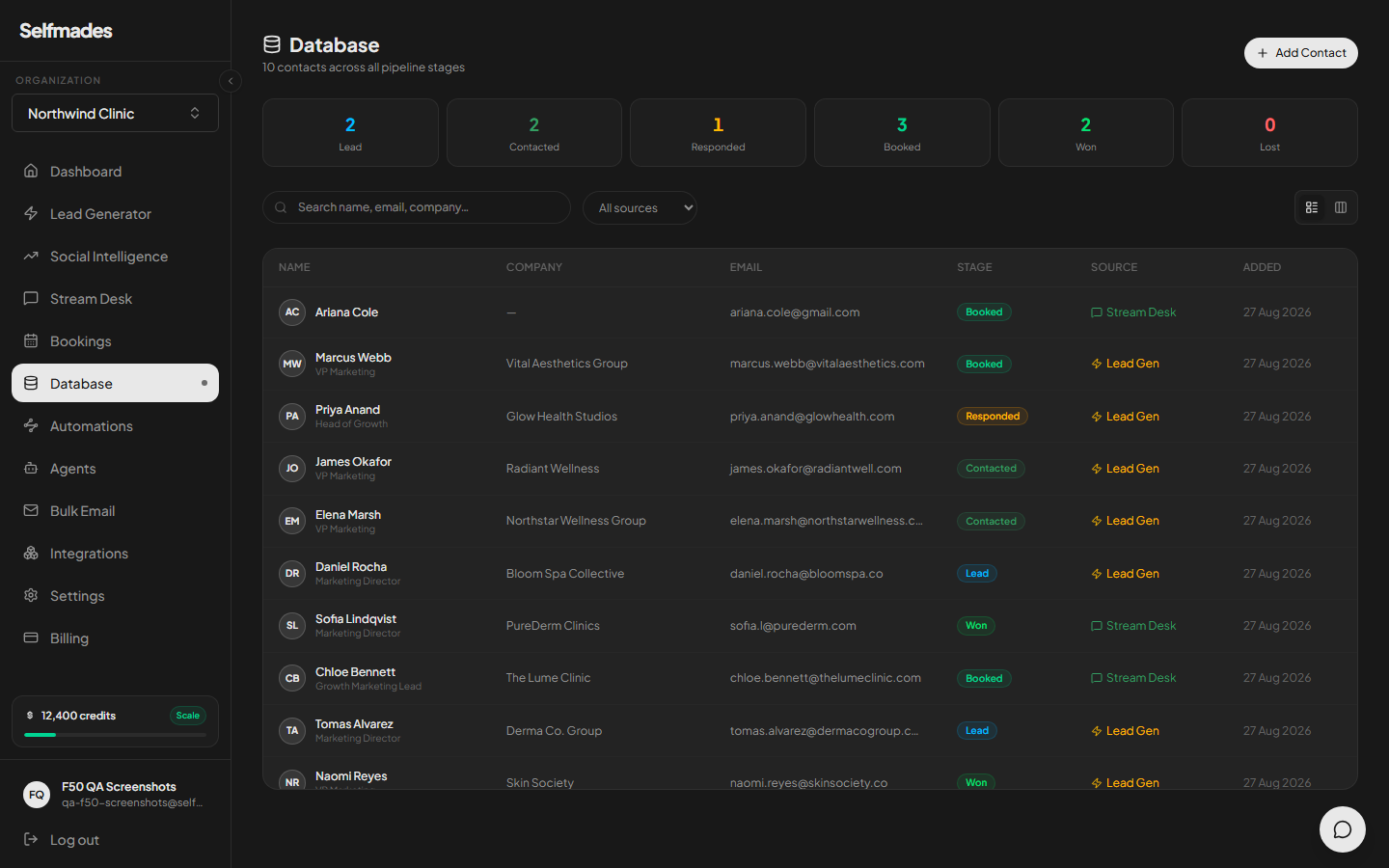Click the Bulk Email envelope icon

[31, 510]
